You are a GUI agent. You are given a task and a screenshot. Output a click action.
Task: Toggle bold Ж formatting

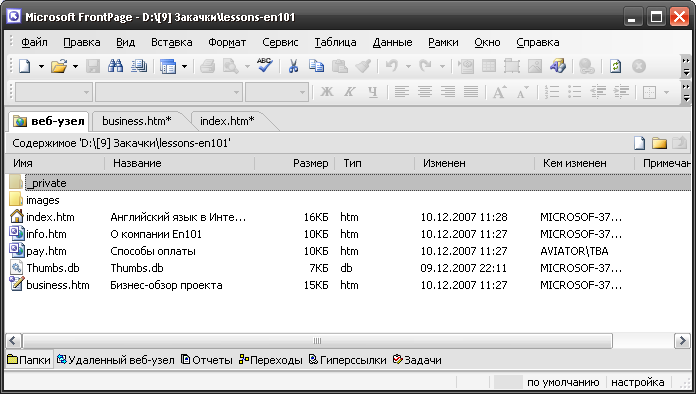tap(327, 92)
